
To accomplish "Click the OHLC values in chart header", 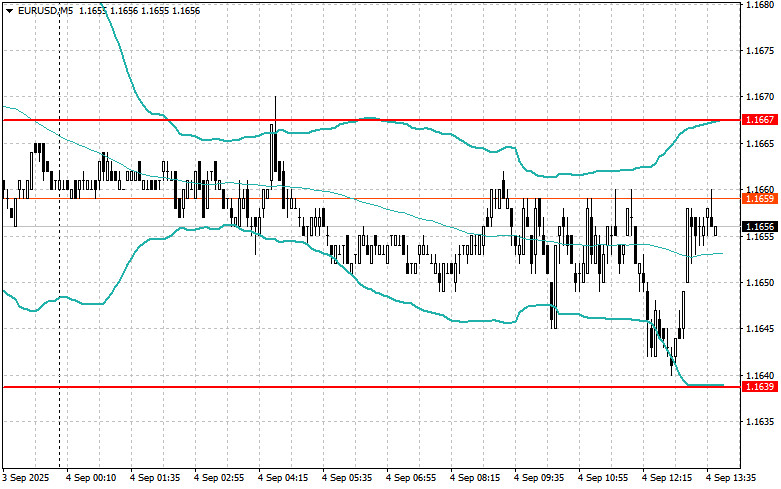I will point(139,10).
